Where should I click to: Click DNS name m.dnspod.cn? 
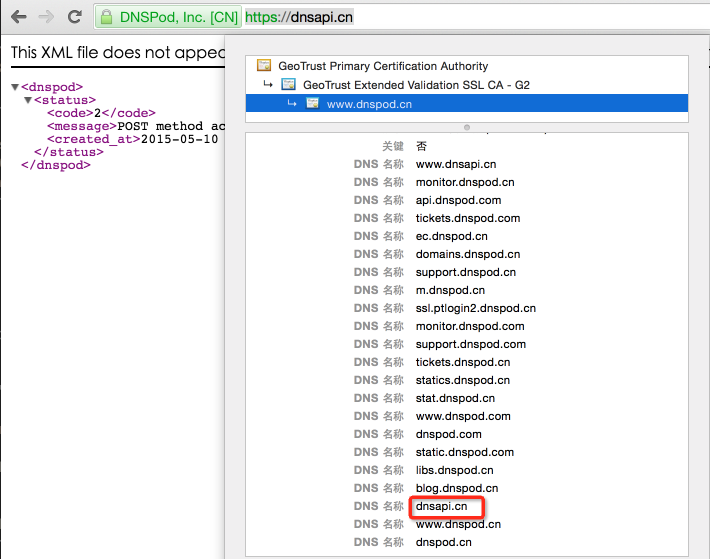[450, 290]
